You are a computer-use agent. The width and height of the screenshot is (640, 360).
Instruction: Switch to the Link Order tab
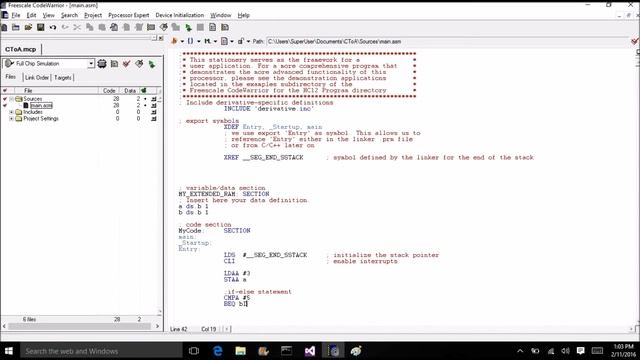37,78
